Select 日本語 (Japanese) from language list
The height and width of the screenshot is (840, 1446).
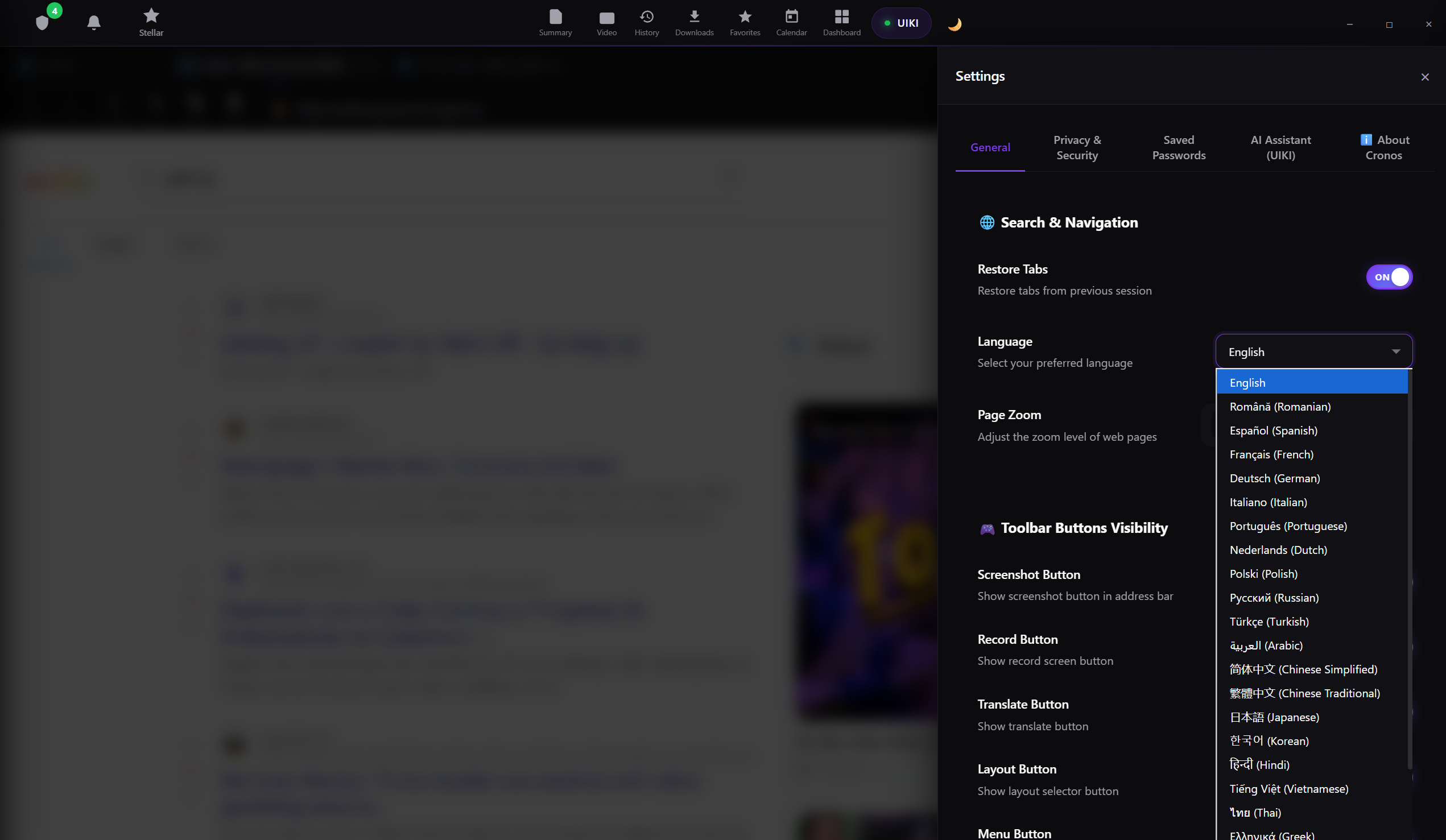coord(1274,717)
